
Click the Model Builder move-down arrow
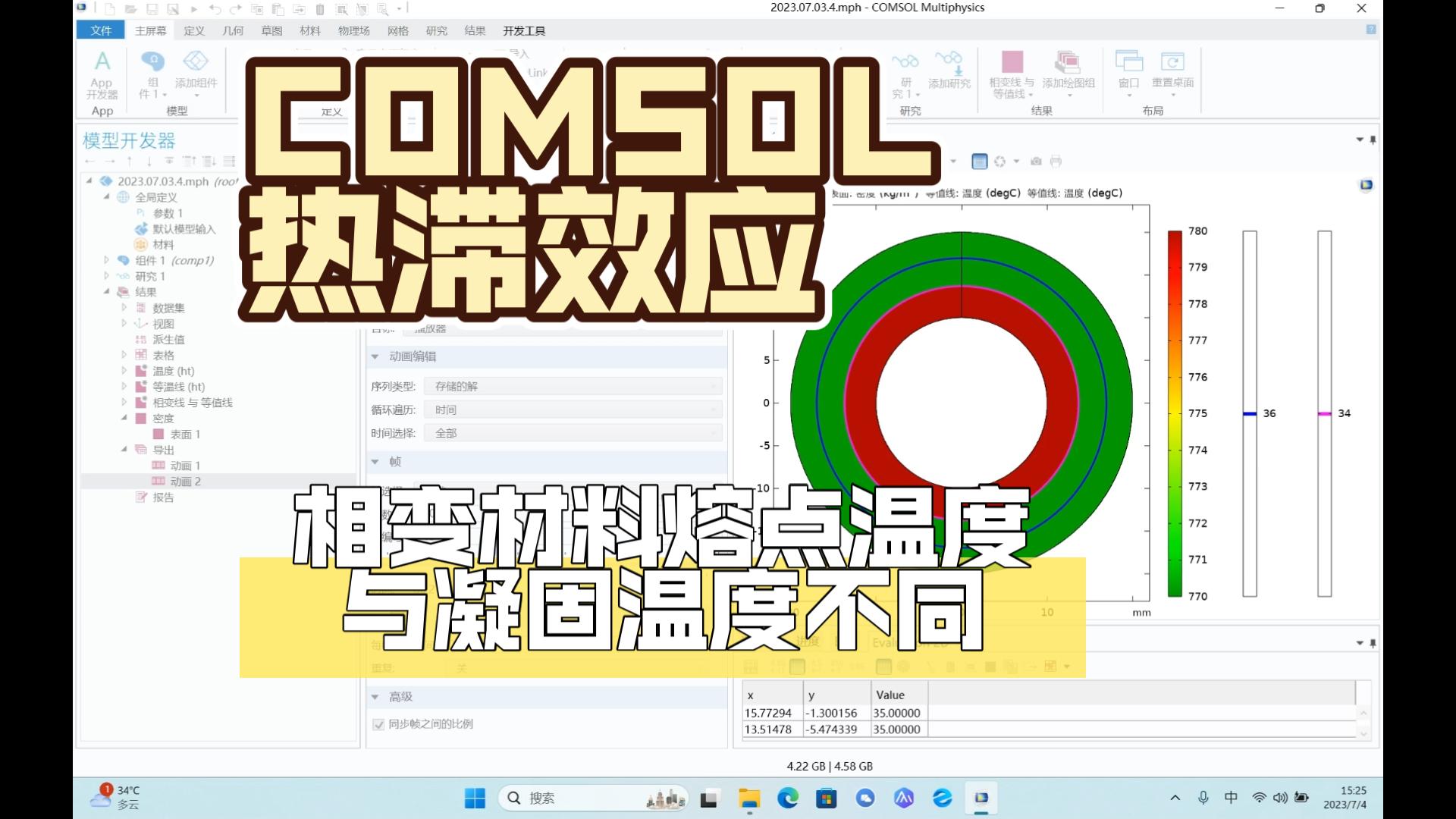[x=149, y=161]
